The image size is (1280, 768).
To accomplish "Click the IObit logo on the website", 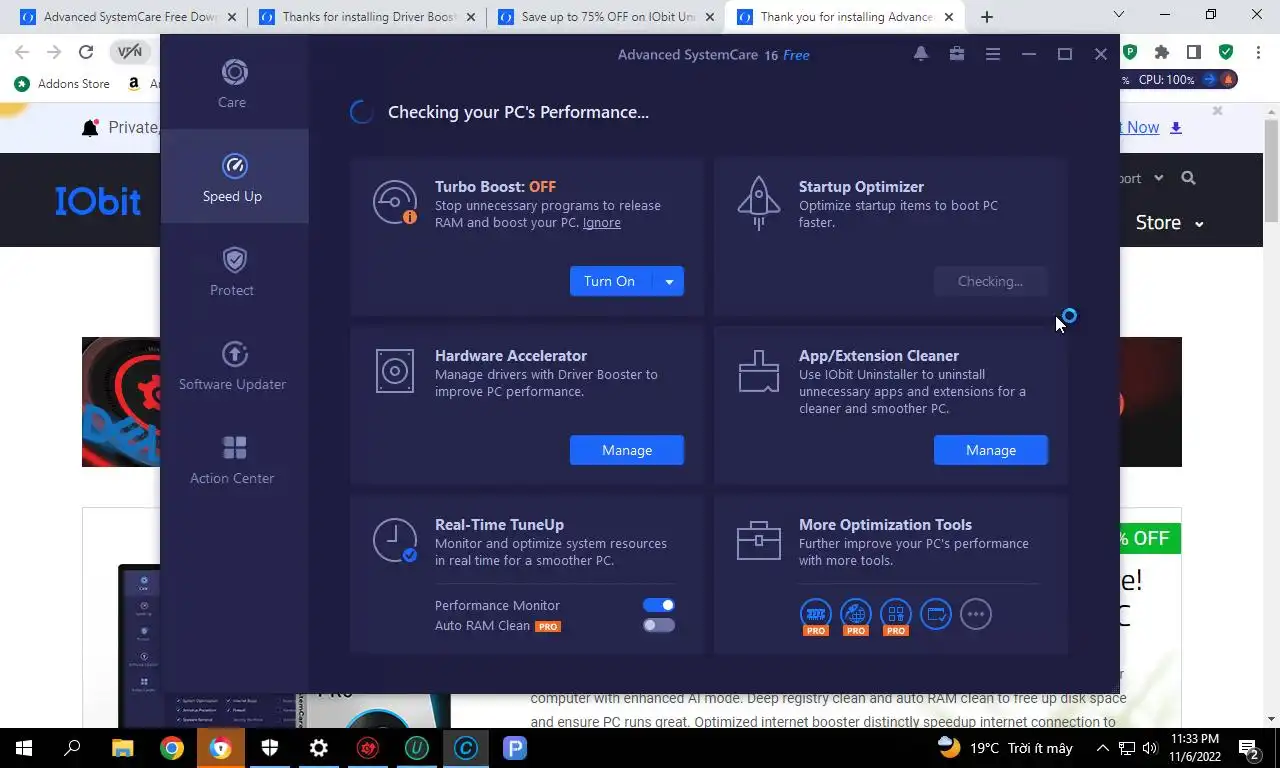I will coord(98,201).
